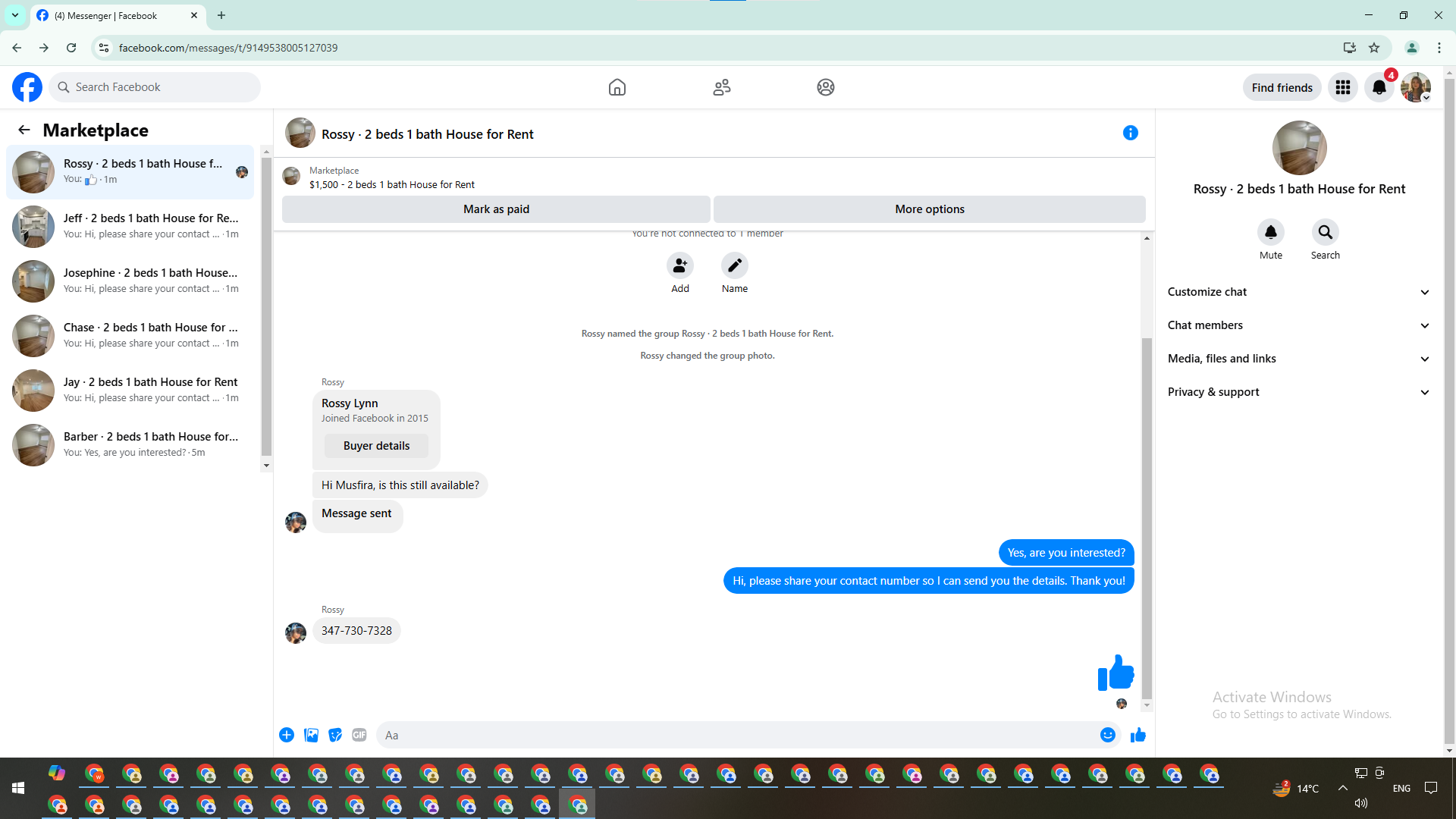This screenshot has width=1456, height=819.
Task: Choose a sticker
Action: (335, 735)
